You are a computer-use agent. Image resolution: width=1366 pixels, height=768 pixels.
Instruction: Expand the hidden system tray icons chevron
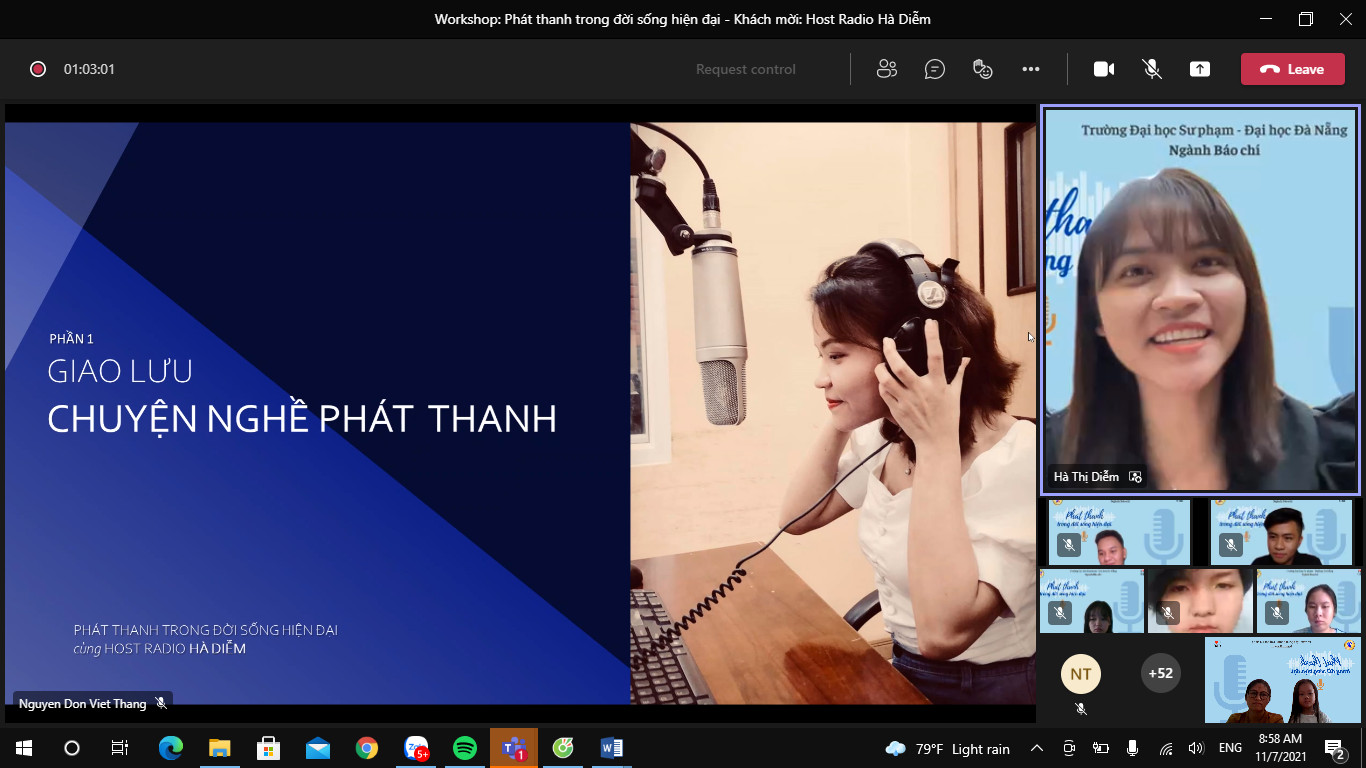[1037, 748]
